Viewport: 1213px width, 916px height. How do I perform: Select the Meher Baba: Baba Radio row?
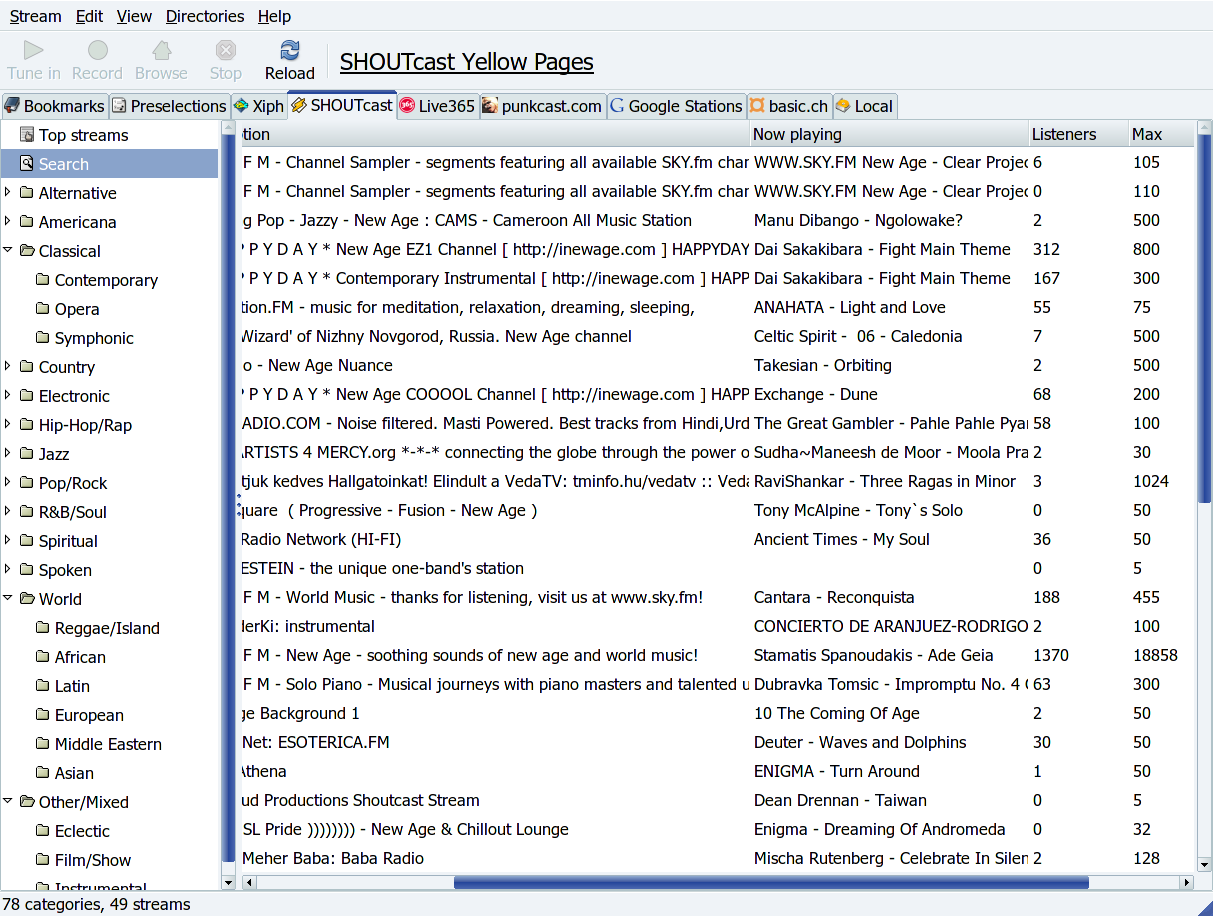tap(717, 858)
